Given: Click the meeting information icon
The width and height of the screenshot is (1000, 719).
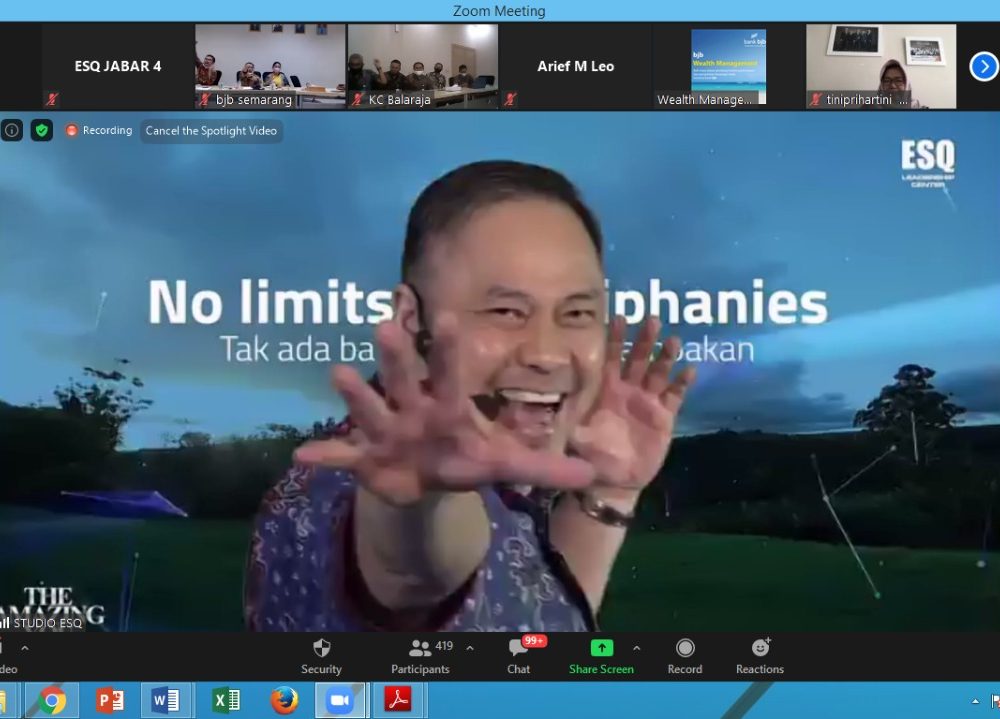Looking at the screenshot, I should pos(11,130).
